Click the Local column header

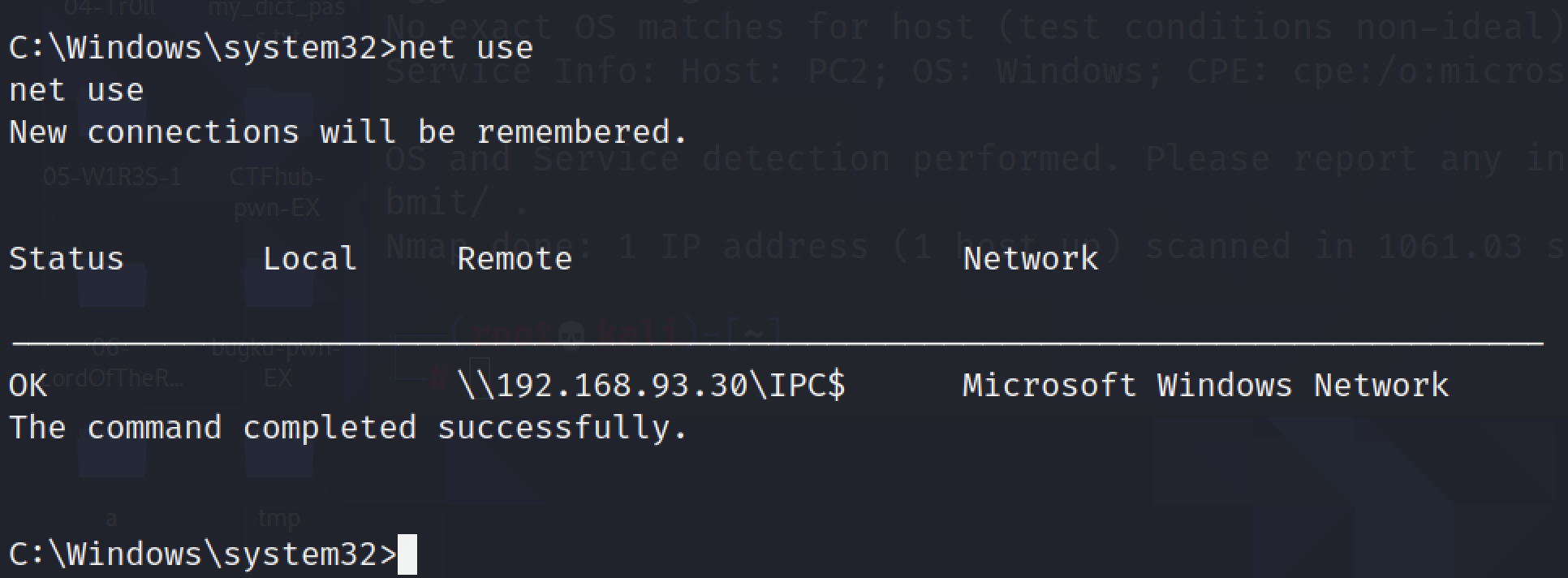pyautogui.click(x=309, y=259)
